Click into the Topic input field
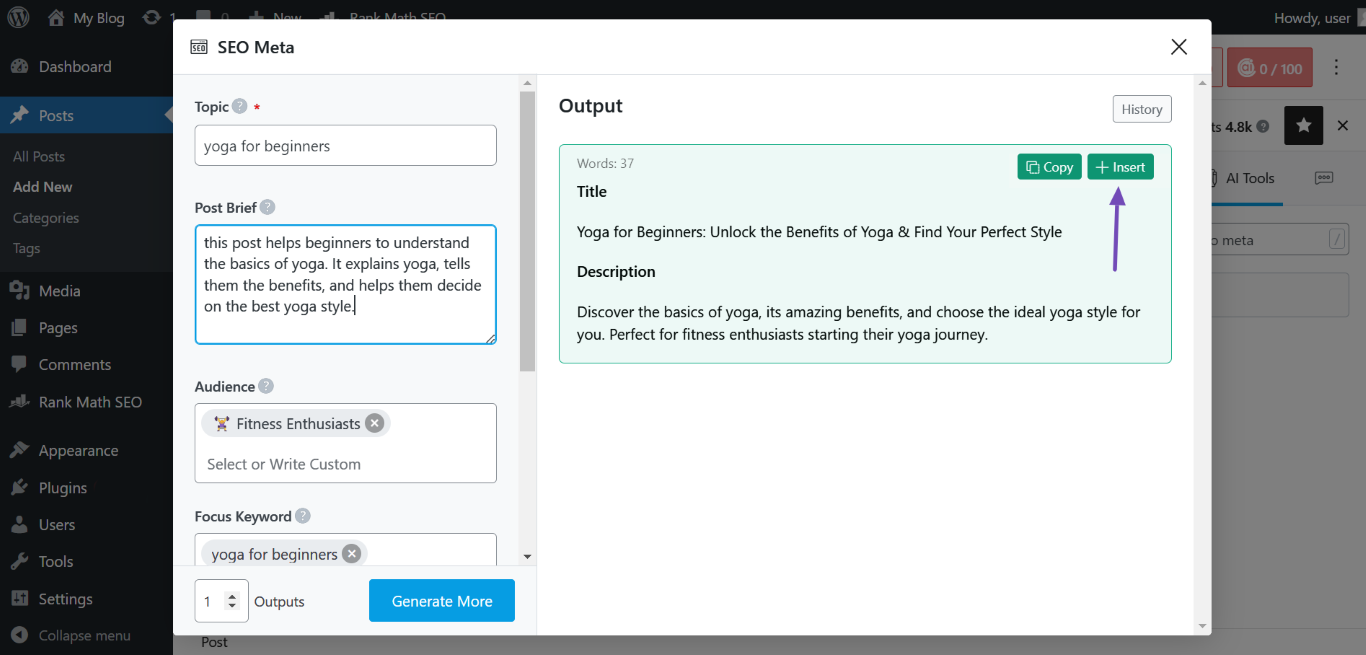Screen dimensions: 1366x655 coord(346,145)
